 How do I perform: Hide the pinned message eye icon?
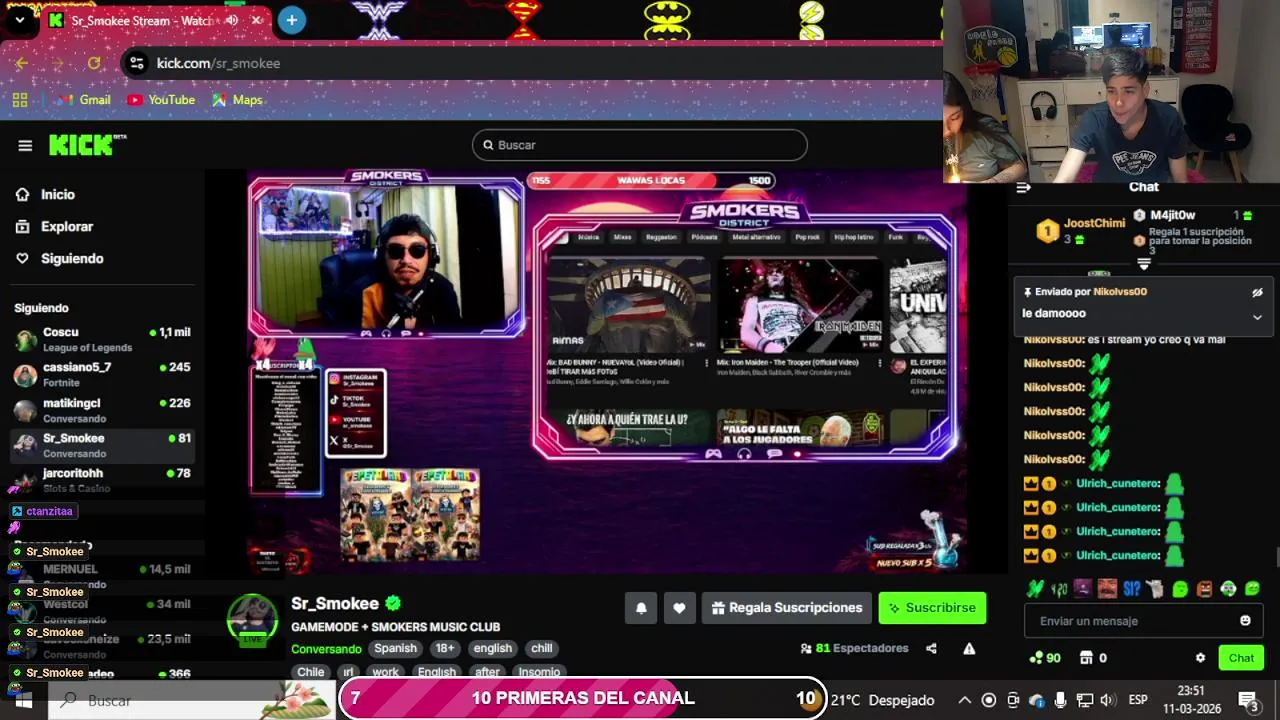1257,292
